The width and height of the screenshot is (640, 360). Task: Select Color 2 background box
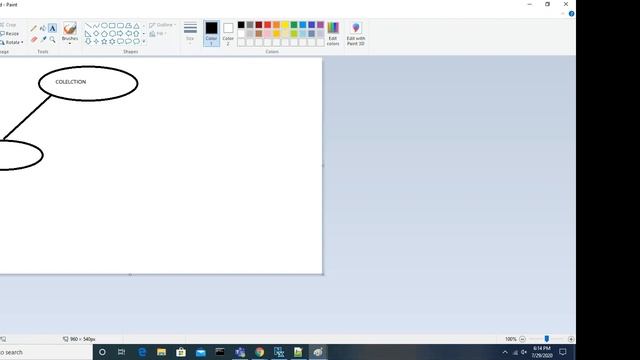(x=228, y=33)
